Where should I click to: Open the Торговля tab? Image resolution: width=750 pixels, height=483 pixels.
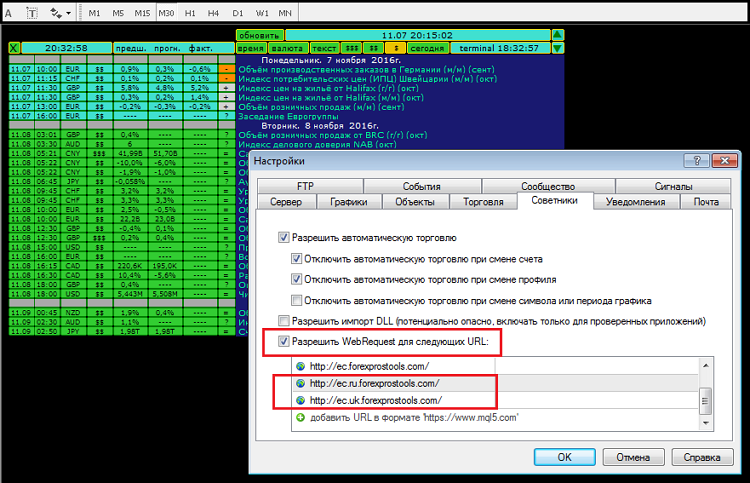pos(483,202)
